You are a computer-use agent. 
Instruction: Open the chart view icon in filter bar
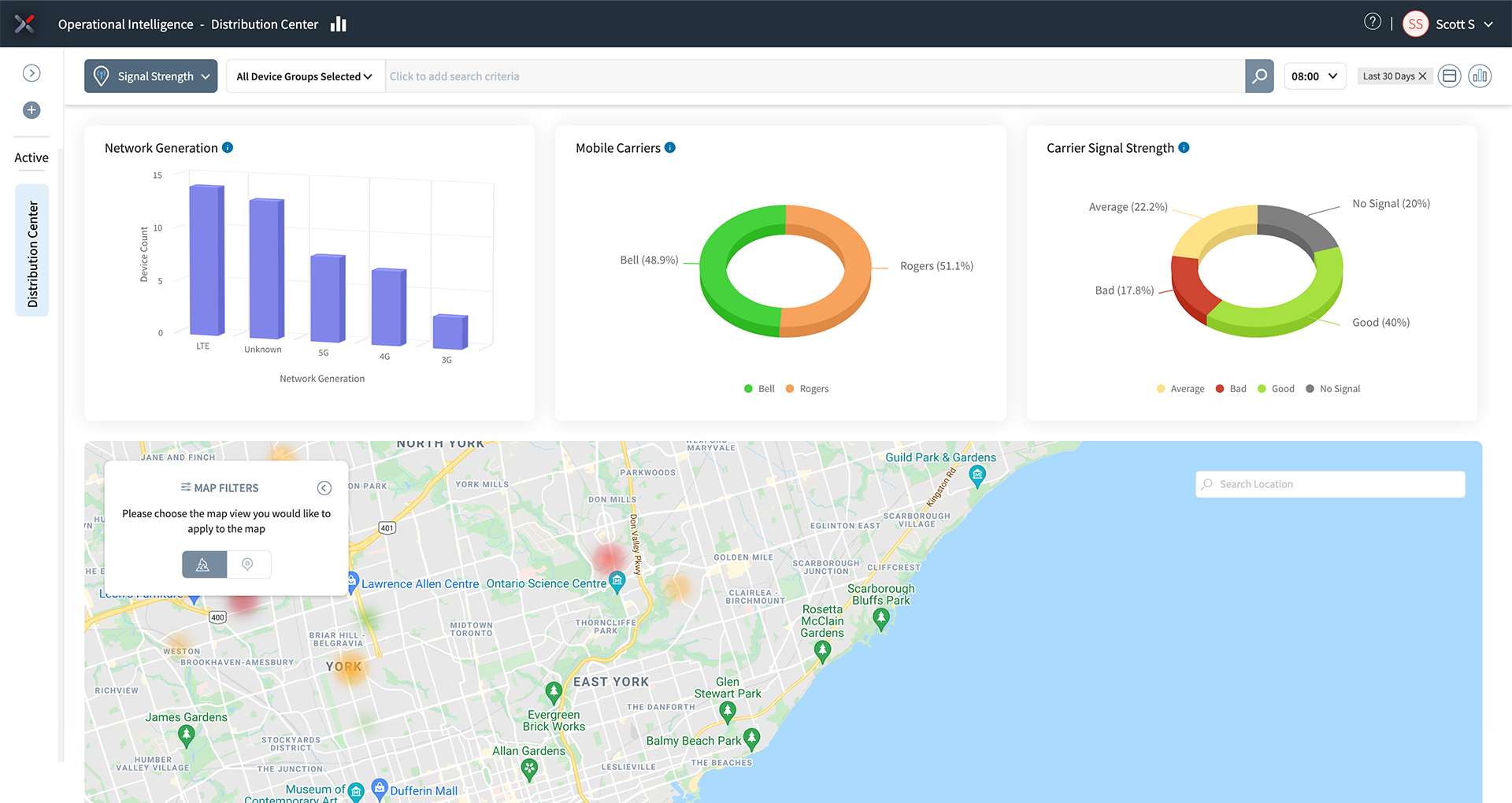[x=1480, y=76]
